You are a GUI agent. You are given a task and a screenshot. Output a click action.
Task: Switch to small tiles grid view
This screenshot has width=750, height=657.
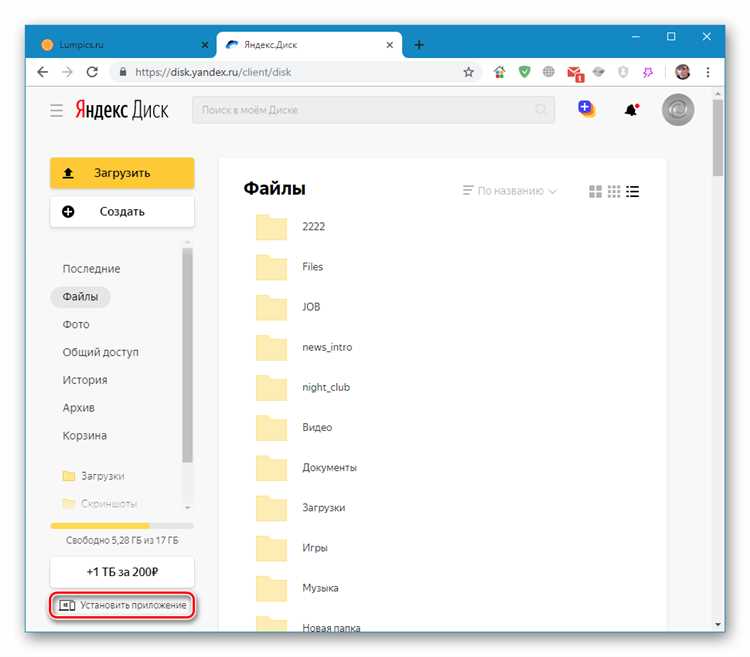click(614, 191)
